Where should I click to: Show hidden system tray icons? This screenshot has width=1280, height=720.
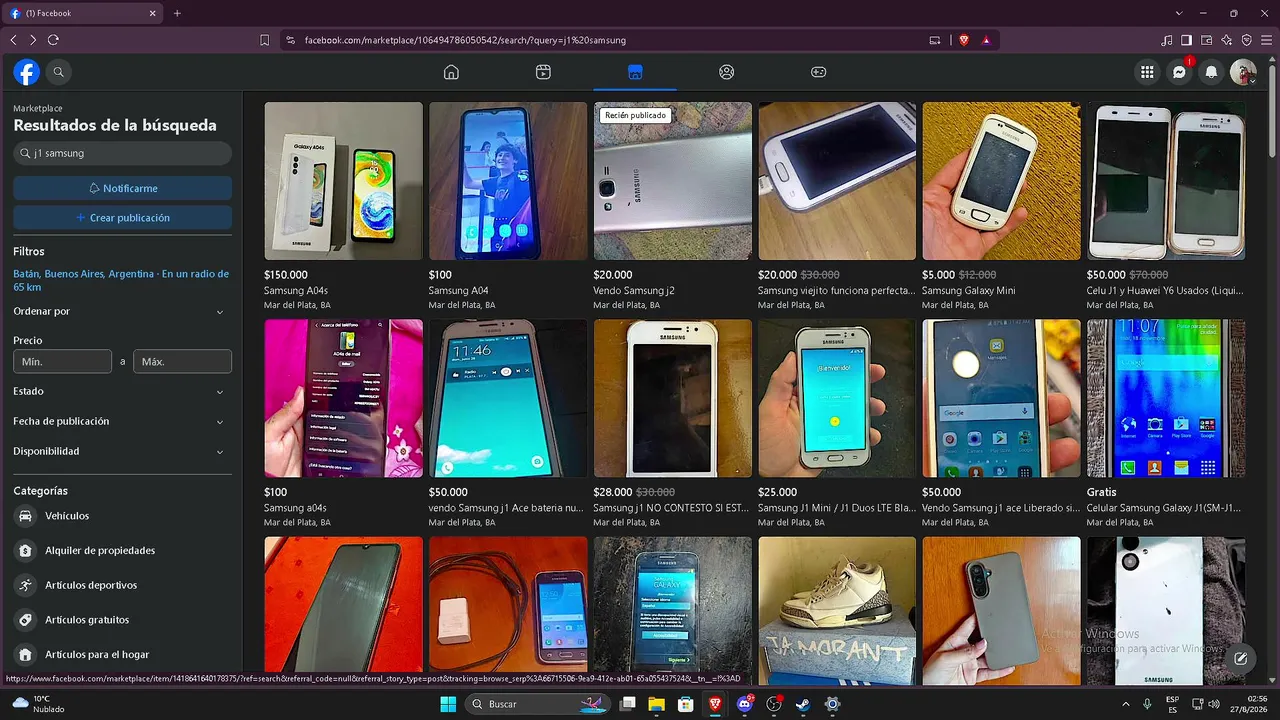click(1126, 704)
